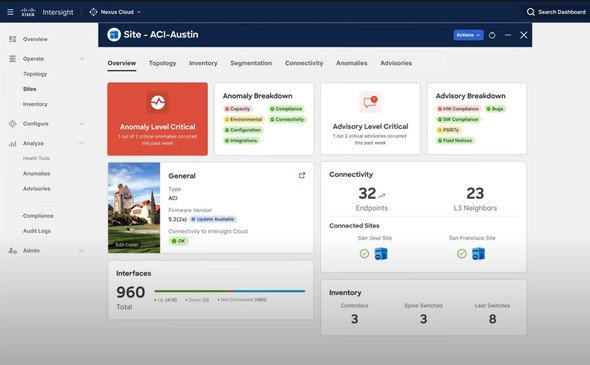This screenshot has height=365, width=590.
Task: Open the Nexus Cloud service dropdown
Action: 115,12
